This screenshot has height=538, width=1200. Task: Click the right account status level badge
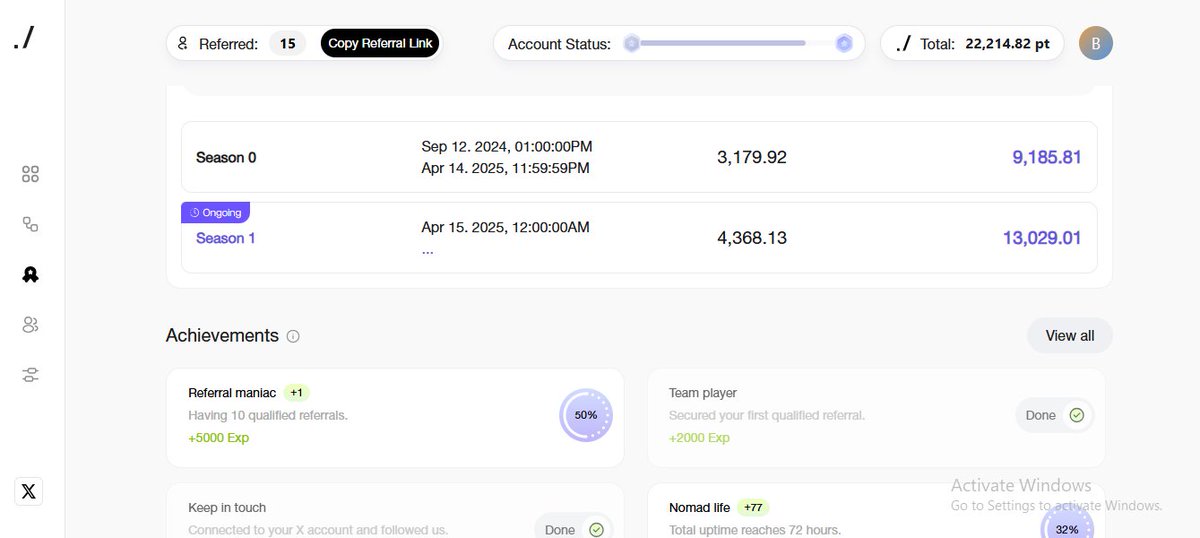click(x=844, y=43)
